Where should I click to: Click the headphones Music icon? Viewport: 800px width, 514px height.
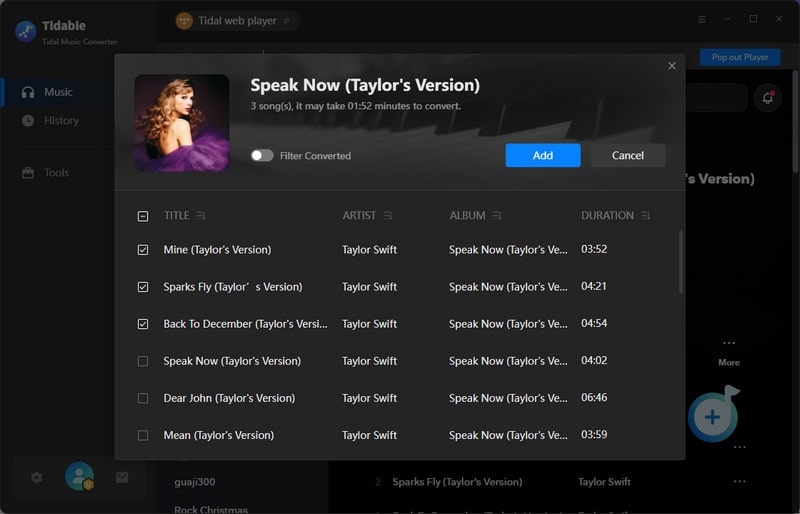28,92
